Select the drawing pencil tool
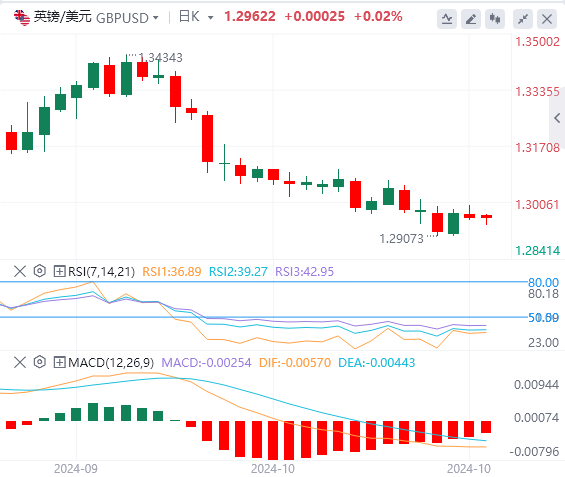This screenshot has width=565, height=477. tap(471, 19)
